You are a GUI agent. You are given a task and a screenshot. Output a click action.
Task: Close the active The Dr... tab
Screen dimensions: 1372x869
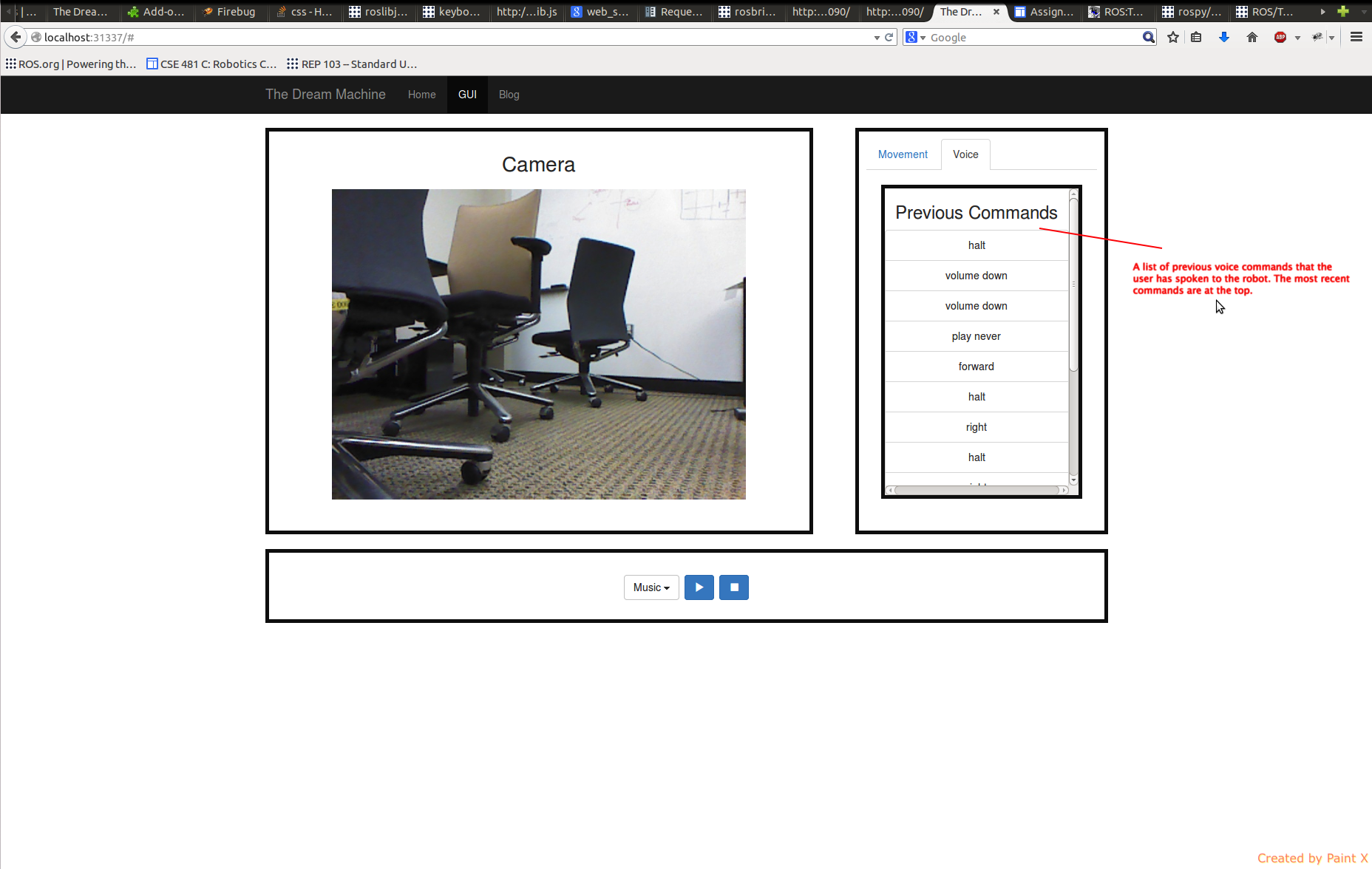click(996, 11)
